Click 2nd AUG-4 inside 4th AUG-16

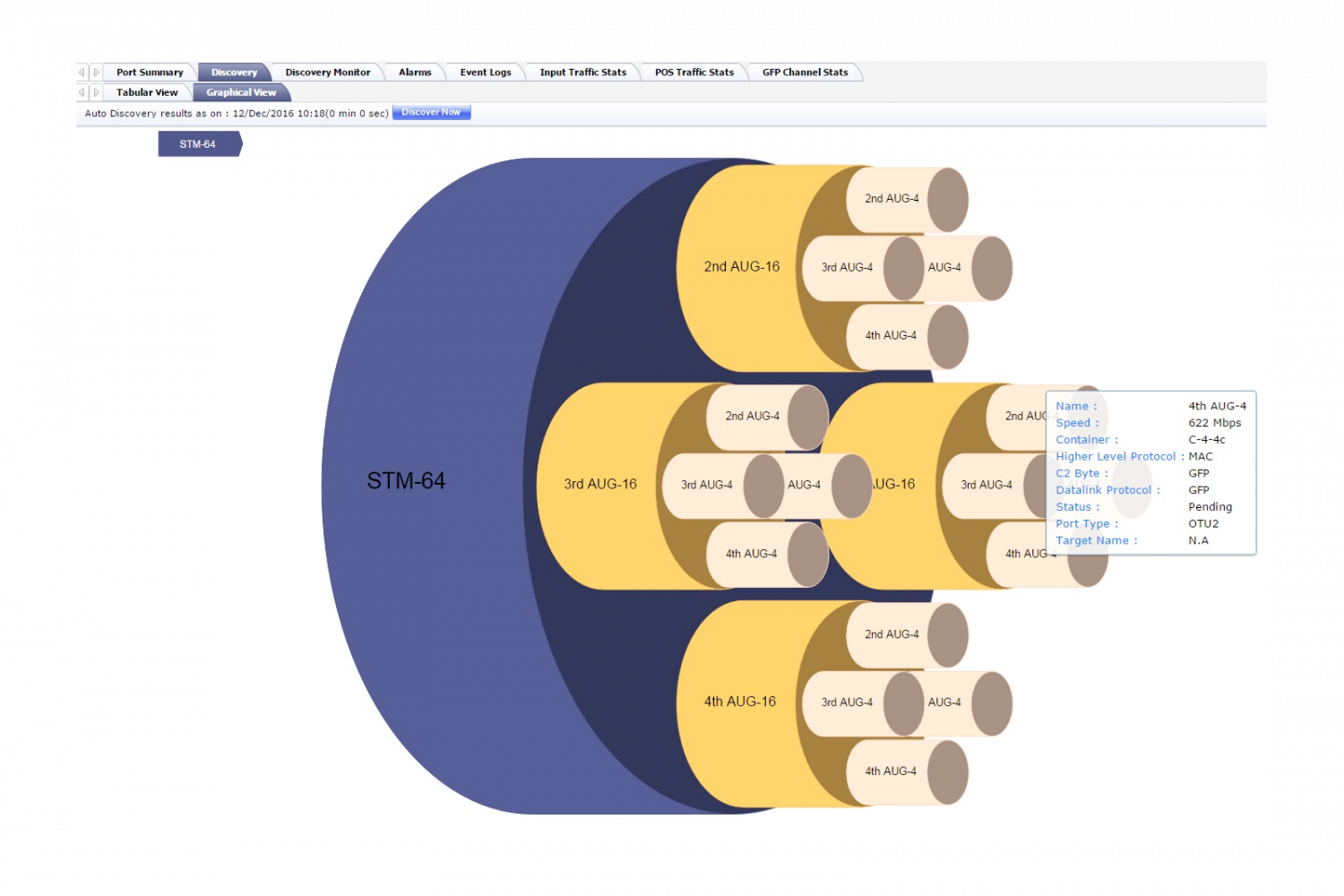pos(905,634)
